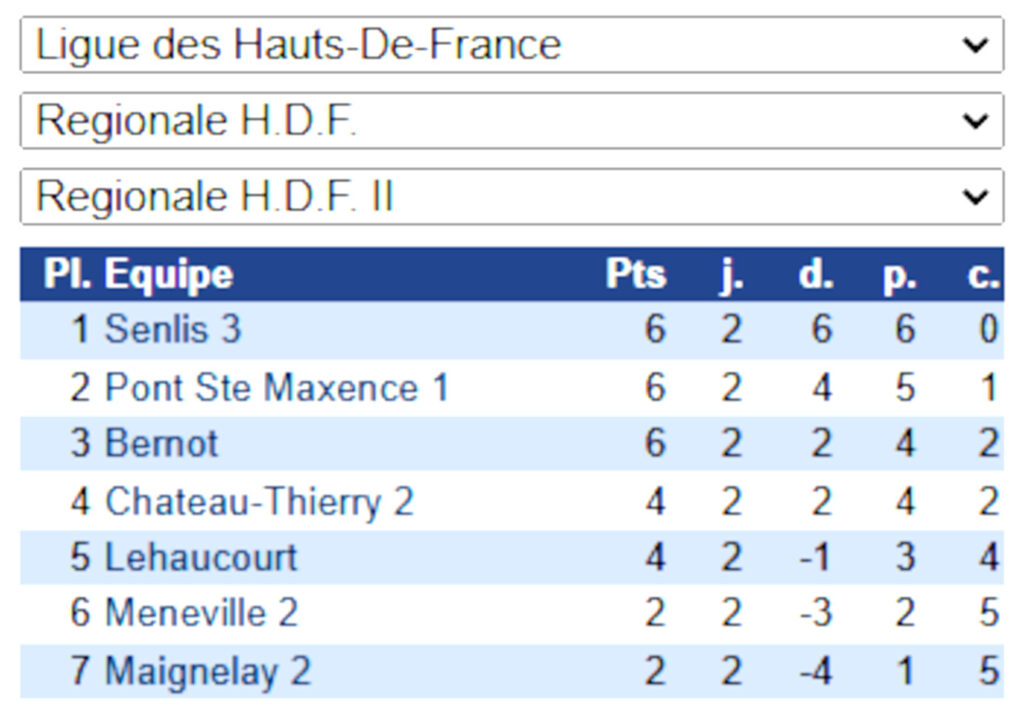This screenshot has width=1024, height=713.
Task: Expand the Regionale H.D.F. dropdown
Action: pos(512,120)
